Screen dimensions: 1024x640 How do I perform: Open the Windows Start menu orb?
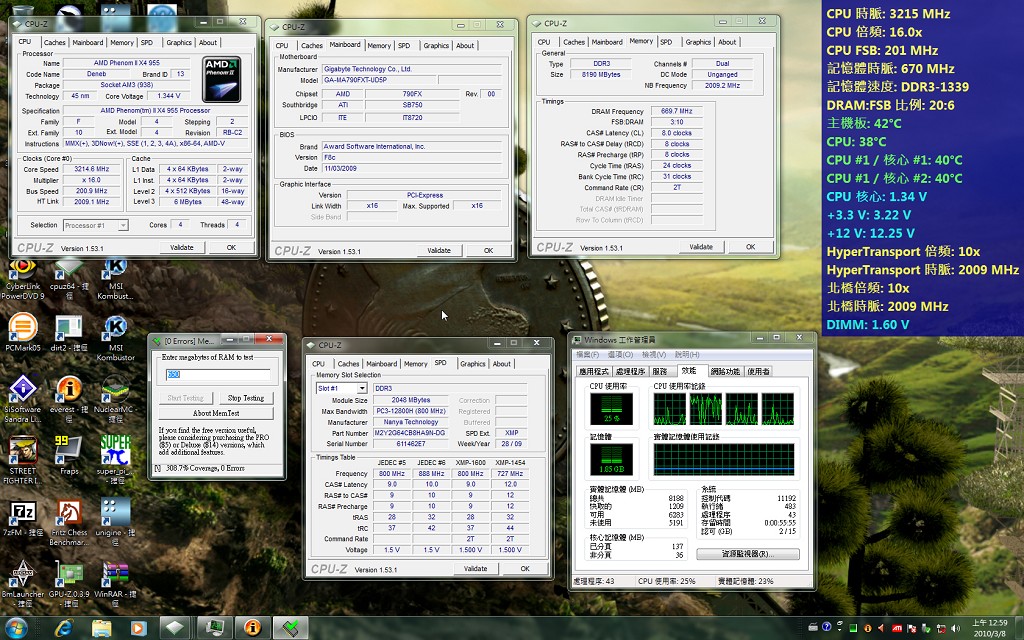click(x=16, y=628)
